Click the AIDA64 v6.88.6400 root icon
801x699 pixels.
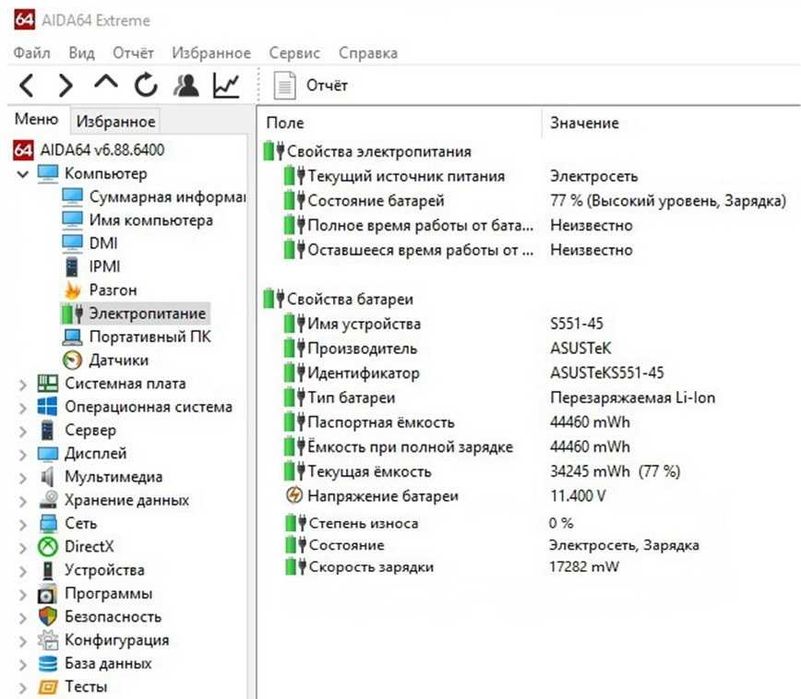23,150
